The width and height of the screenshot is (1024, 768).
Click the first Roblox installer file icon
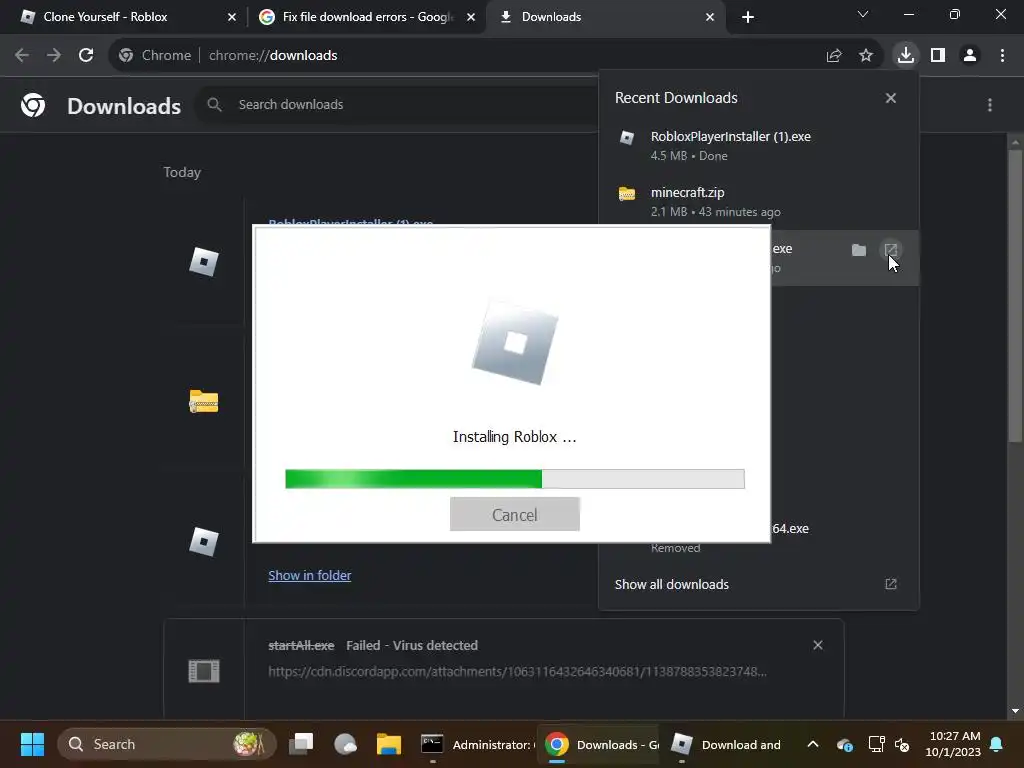[x=204, y=262]
